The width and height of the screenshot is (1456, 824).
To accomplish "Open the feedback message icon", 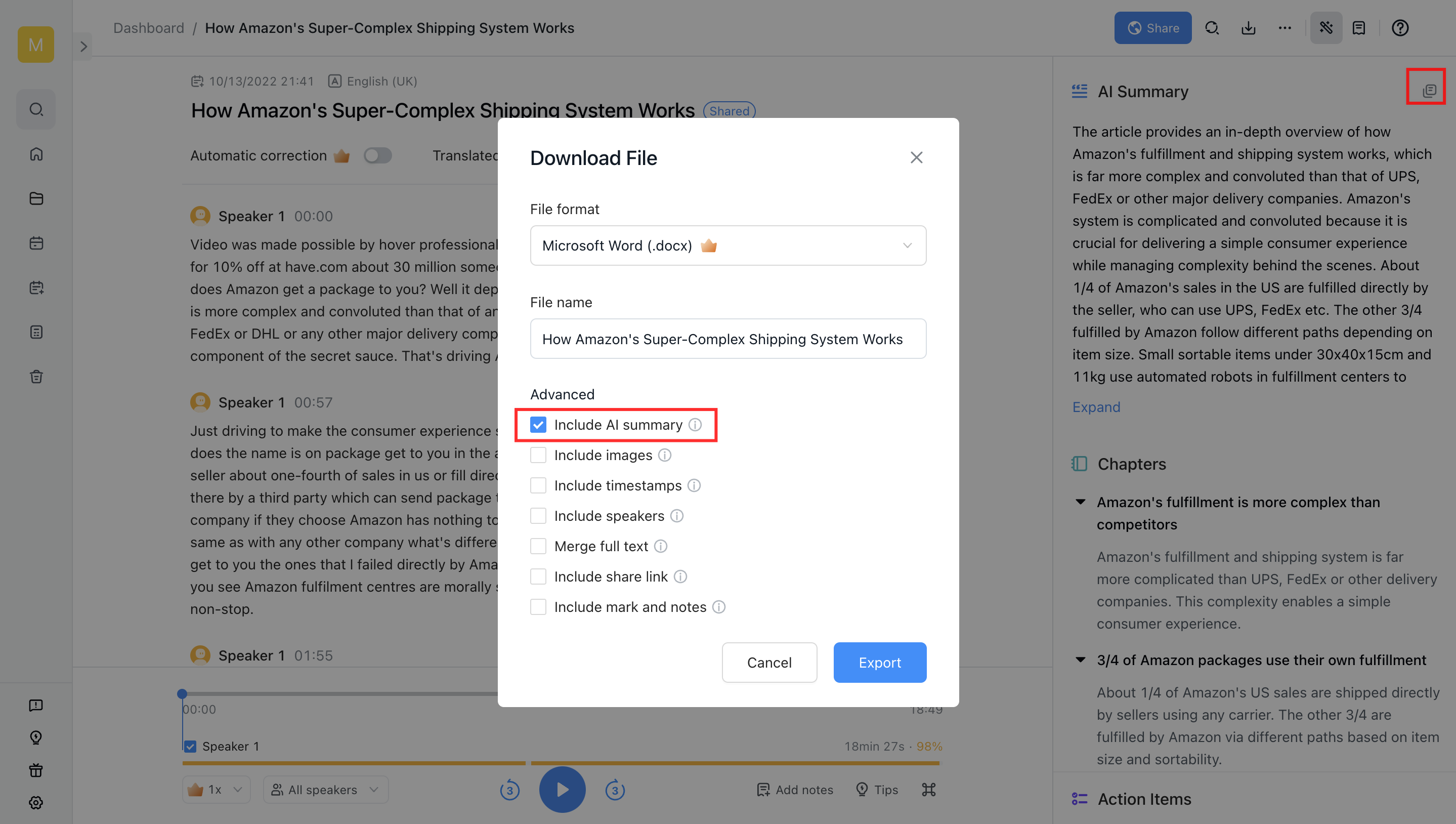I will pyautogui.click(x=35, y=705).
